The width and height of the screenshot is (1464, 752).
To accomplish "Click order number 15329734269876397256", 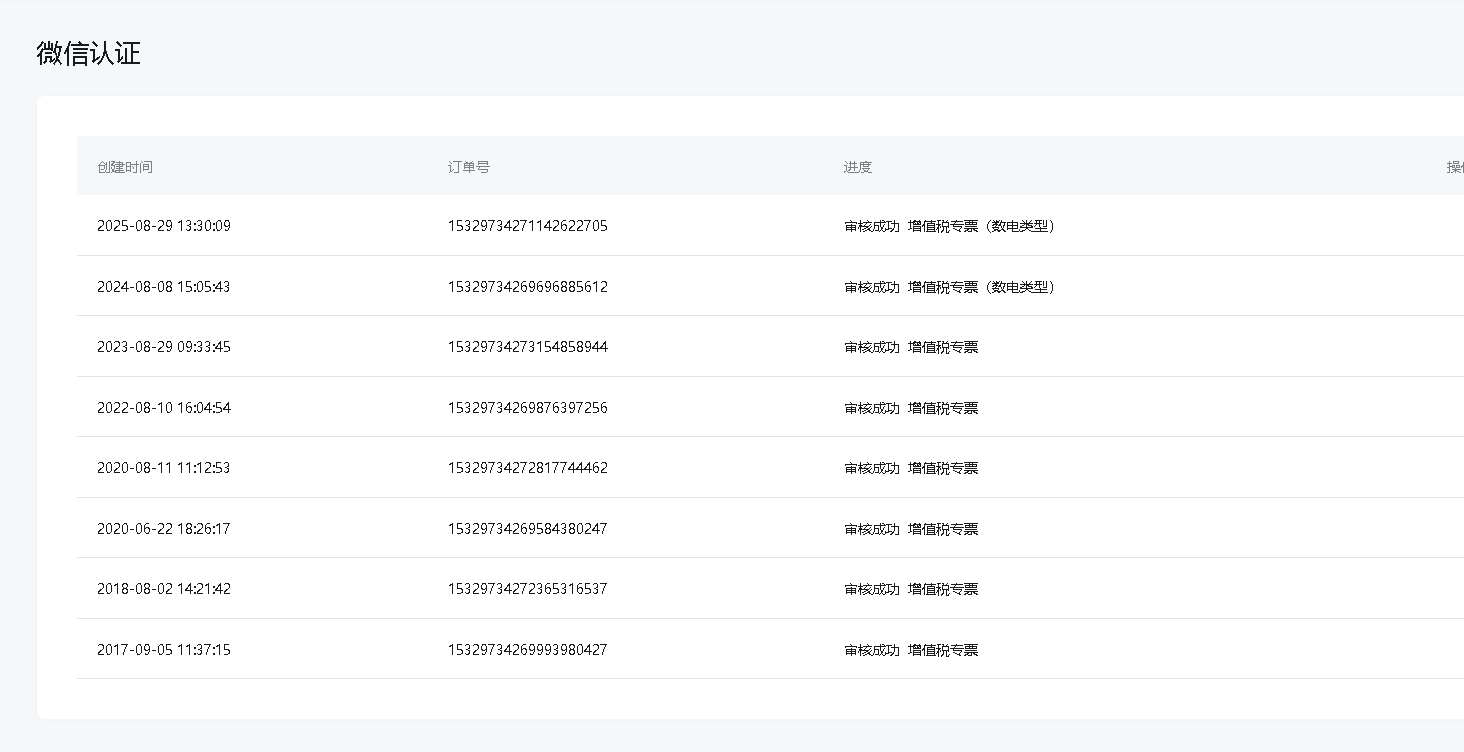I will tap(528, 408).
